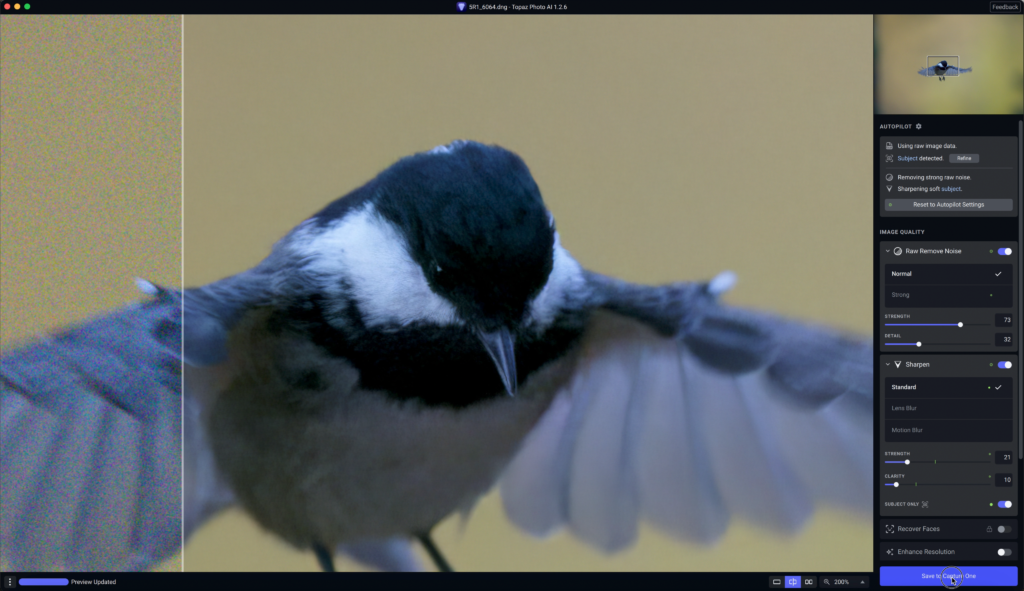This screenshot has width=1024, height=591.
Task: Click Reset to Autopilot Settings
Action: pos(947,204)
